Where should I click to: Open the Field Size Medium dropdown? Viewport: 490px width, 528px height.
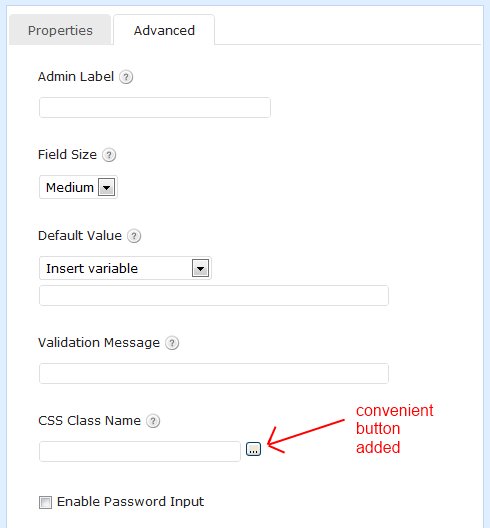(78, 187)
